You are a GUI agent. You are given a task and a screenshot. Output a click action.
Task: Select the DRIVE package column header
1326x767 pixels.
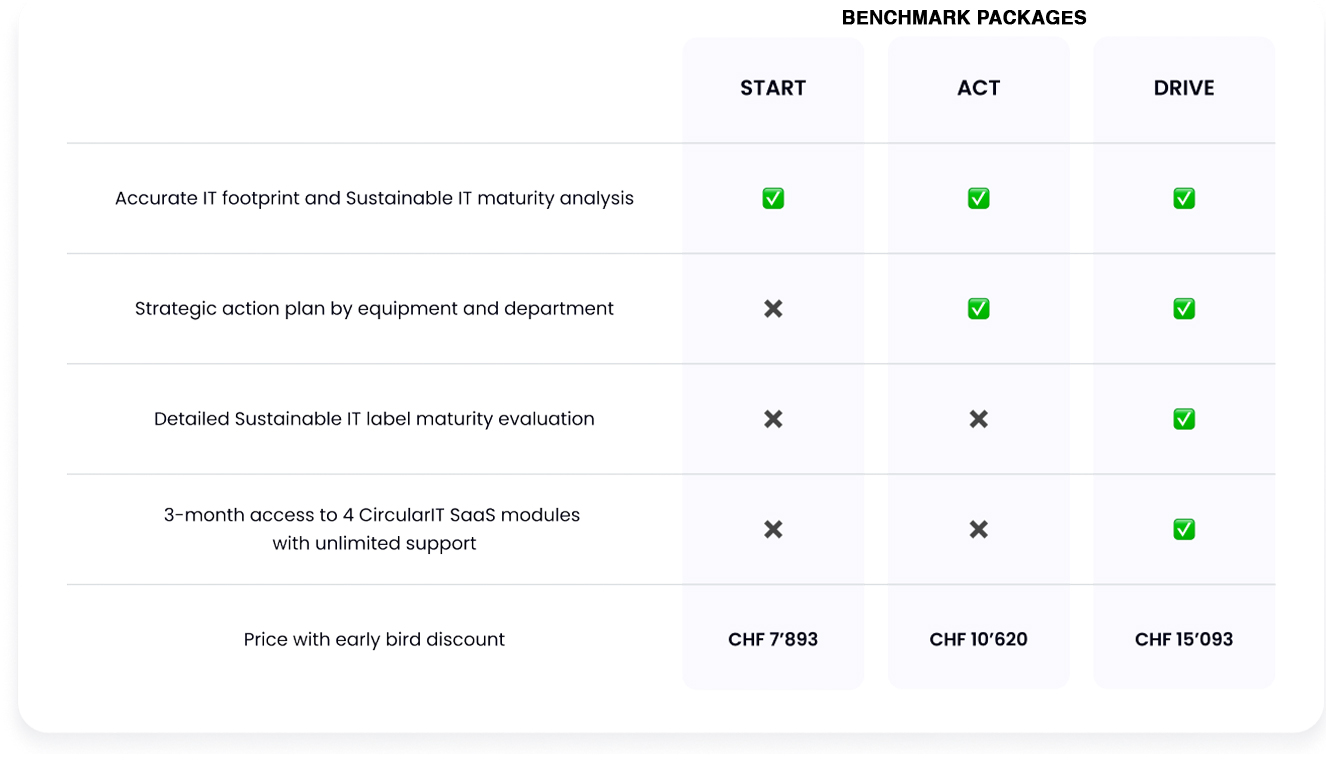click(1184, 88)
